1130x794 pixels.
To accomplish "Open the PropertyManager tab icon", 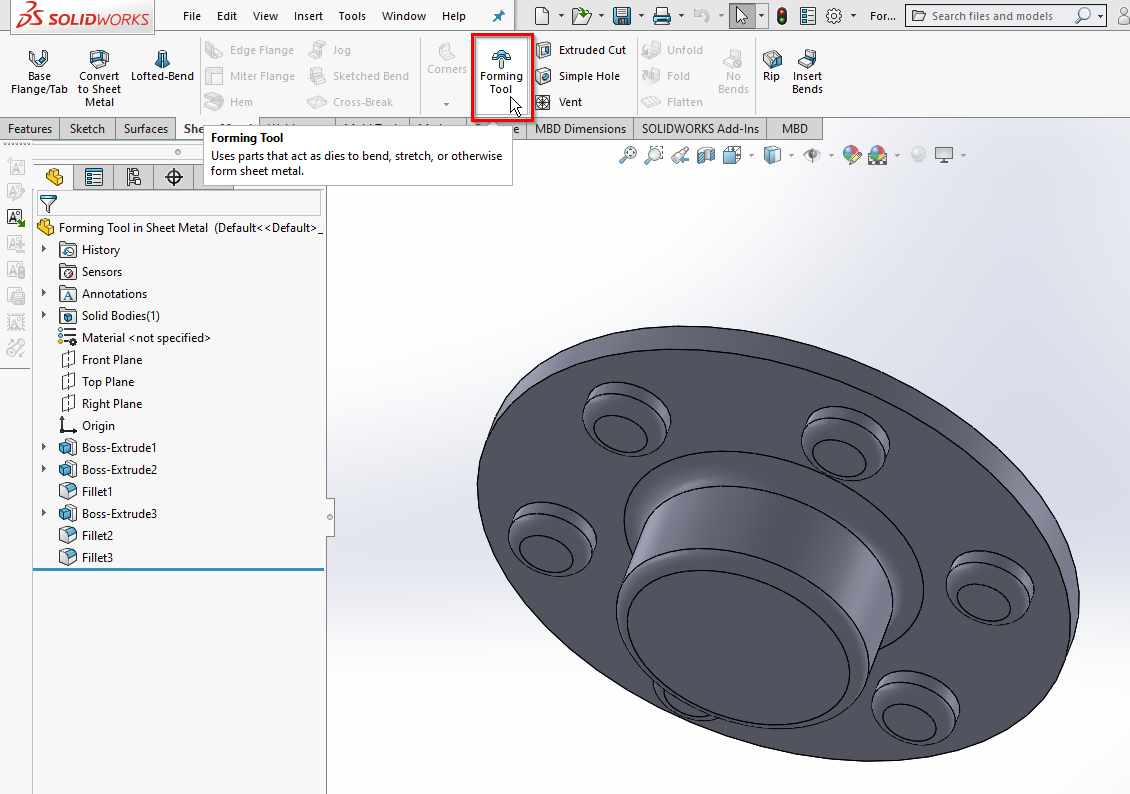I will (94, 177).
